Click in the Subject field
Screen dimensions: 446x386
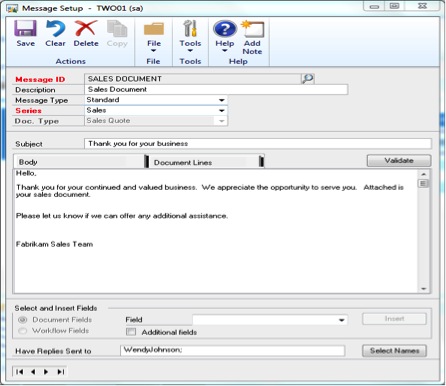click(x=258, y=144)
